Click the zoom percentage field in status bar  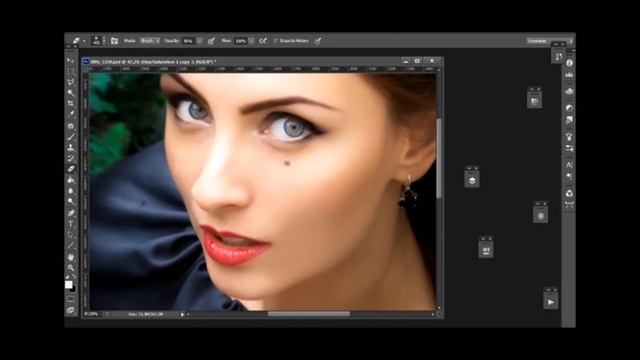tap(92, 314)
